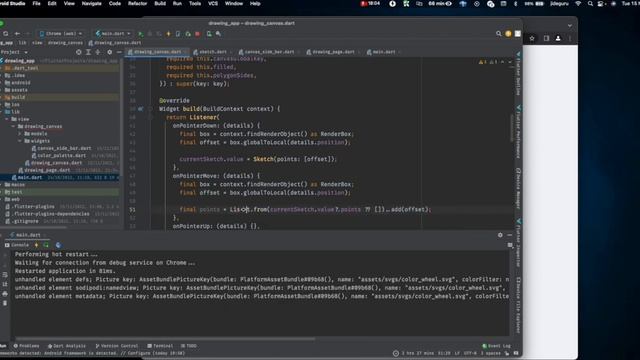Open the Build menu
This screenshot has width=640, height=360.
point(160,4)
